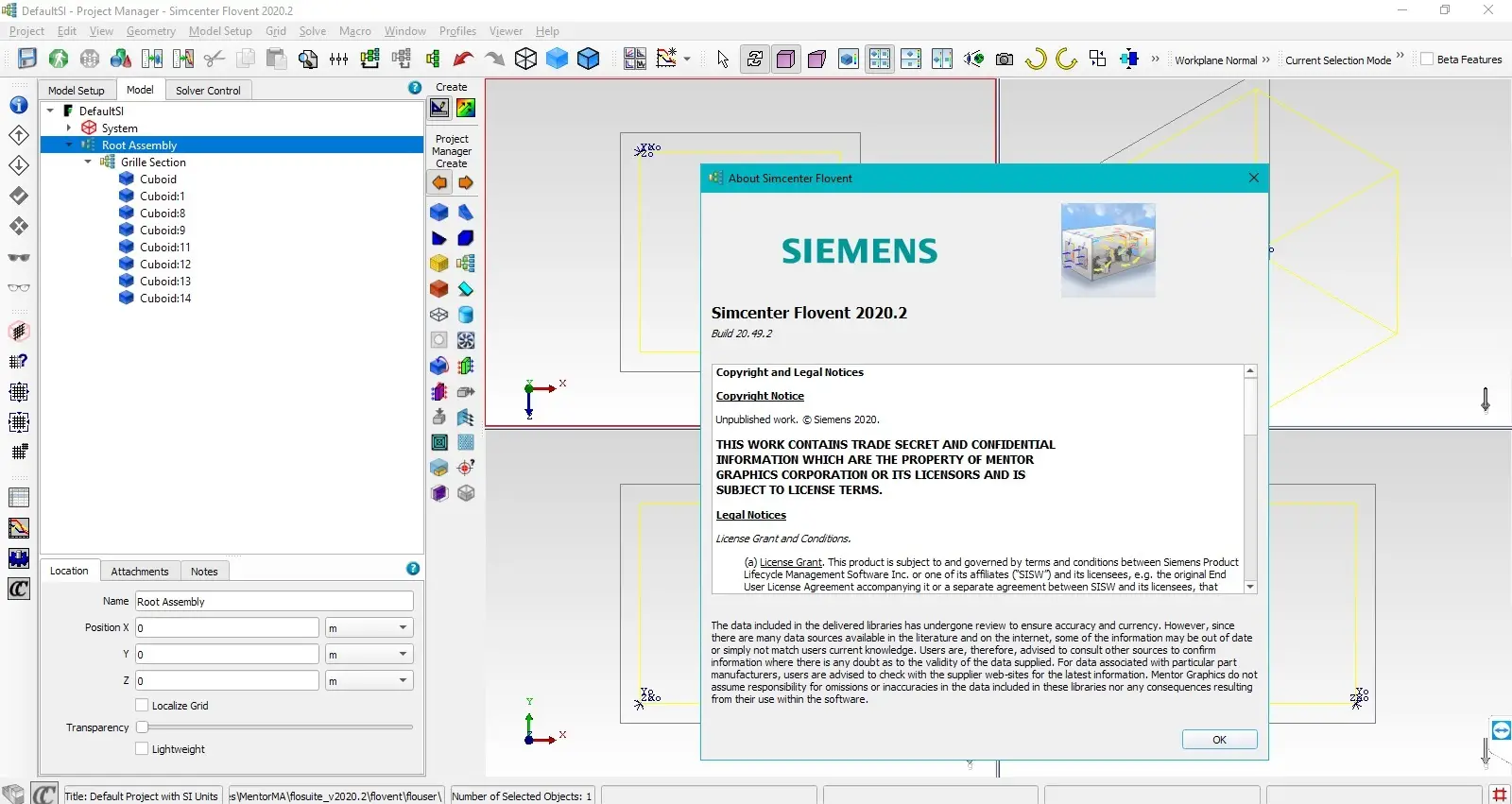This screenshot has height=804, width=1512.
Task: Open the plot icon dropdown arrow in toolbar
Action: point(687,59)
